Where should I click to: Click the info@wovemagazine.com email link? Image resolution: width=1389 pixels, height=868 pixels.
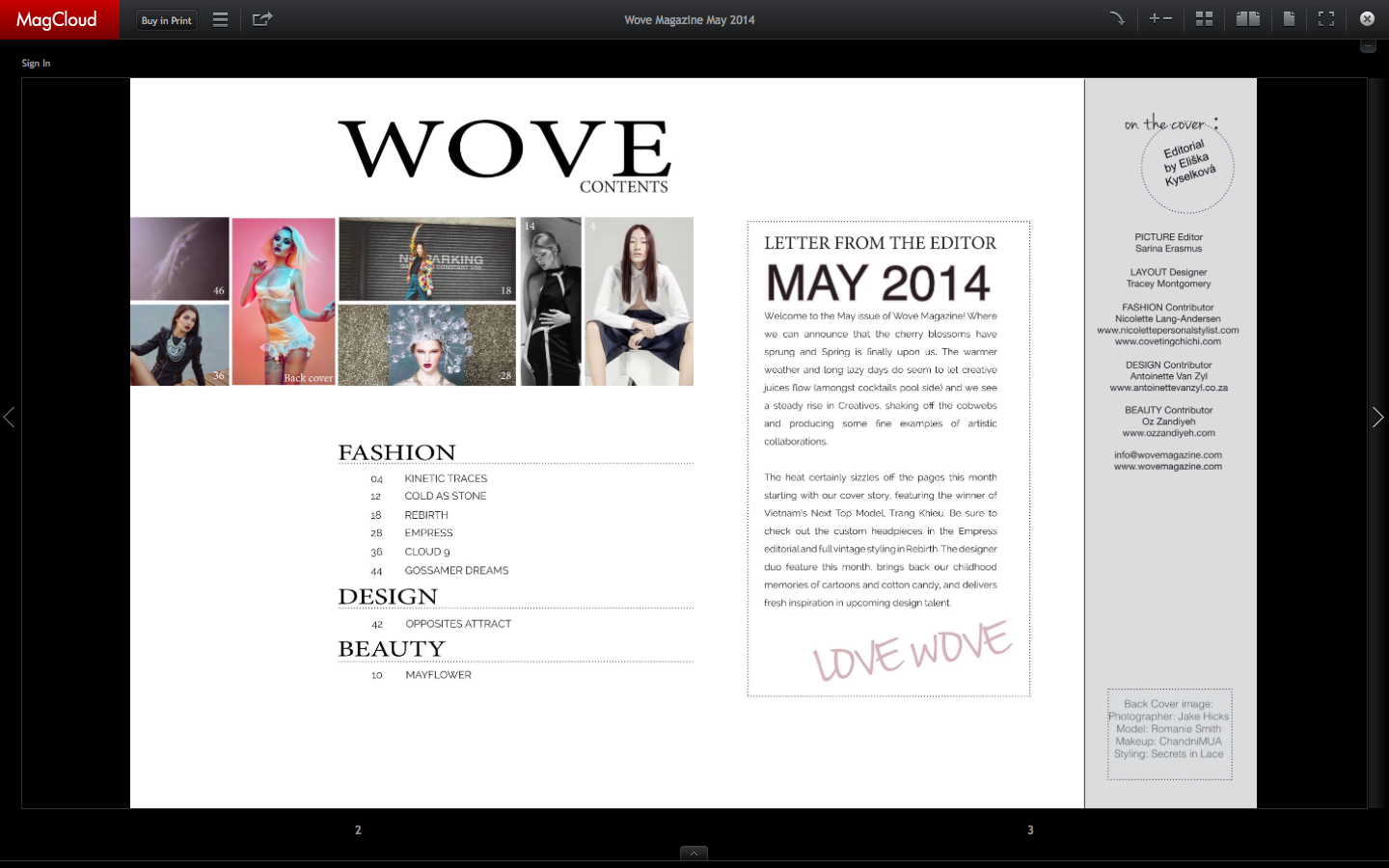pos(1167,455)
